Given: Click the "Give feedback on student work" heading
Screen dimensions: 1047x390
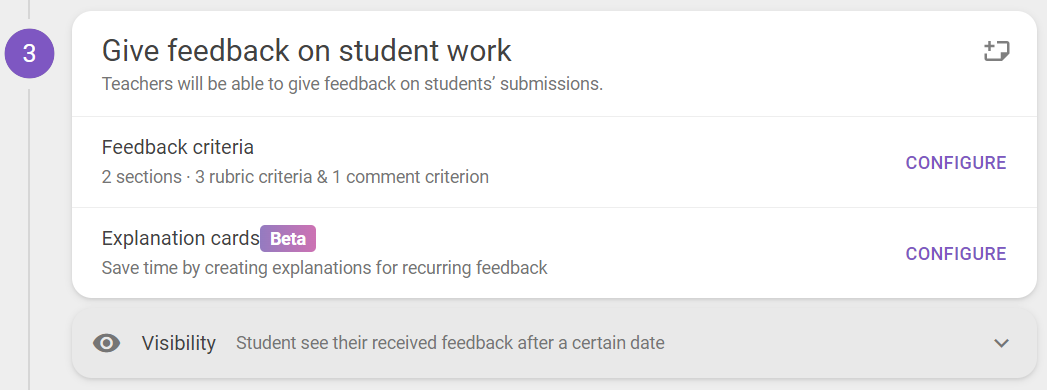Looking at the screenshot, I should click(x=306, y=51).
